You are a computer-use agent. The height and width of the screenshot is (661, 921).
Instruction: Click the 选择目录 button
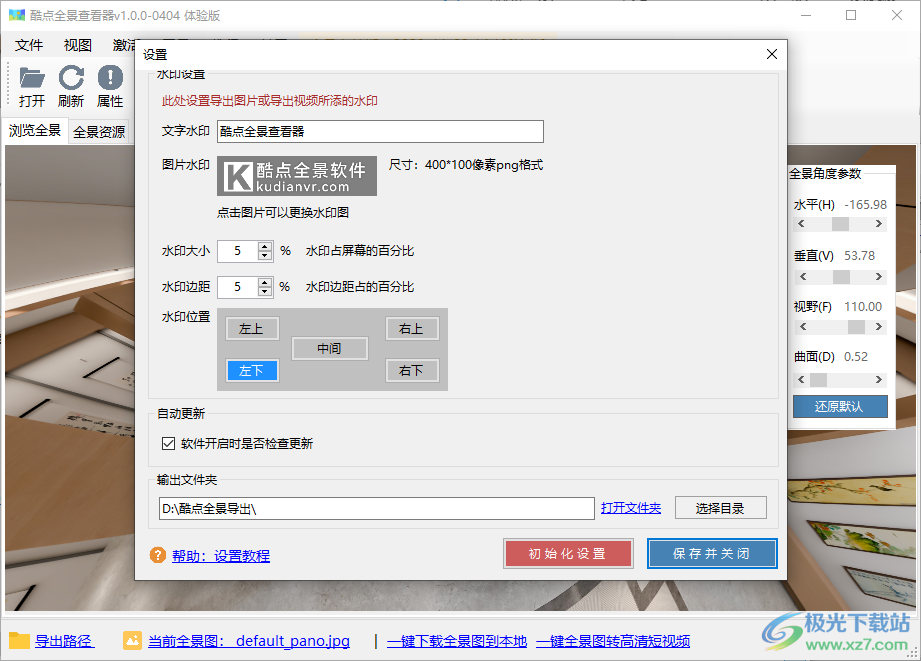(x=721, y=508)
